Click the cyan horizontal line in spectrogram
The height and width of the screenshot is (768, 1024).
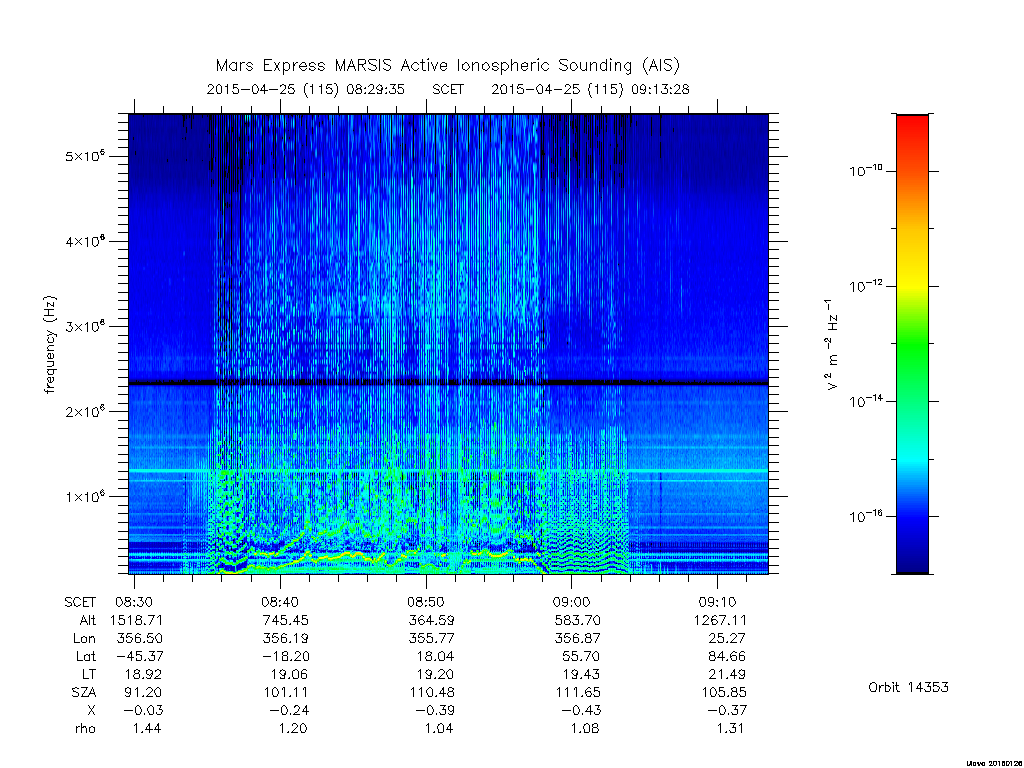[448, 471]
